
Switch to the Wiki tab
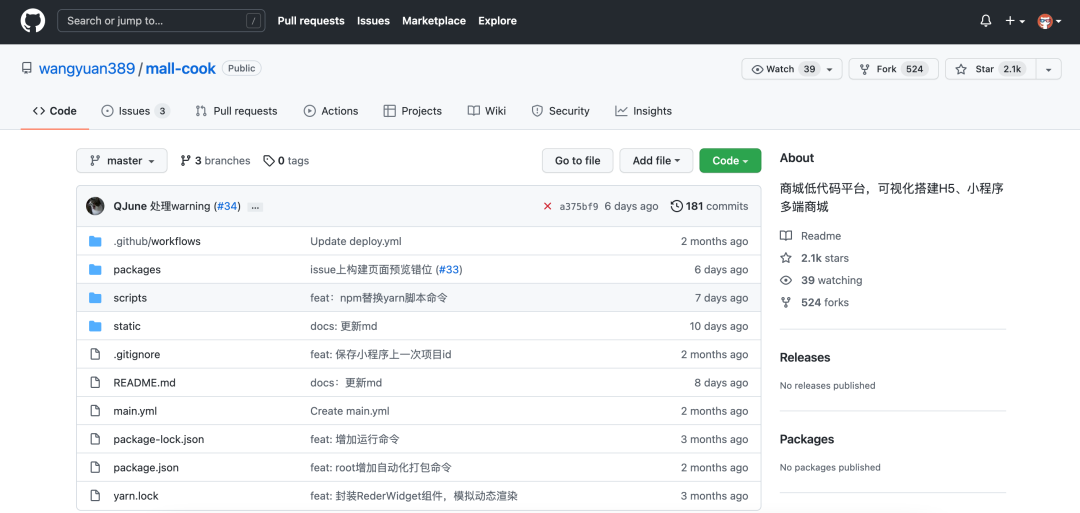487,111
